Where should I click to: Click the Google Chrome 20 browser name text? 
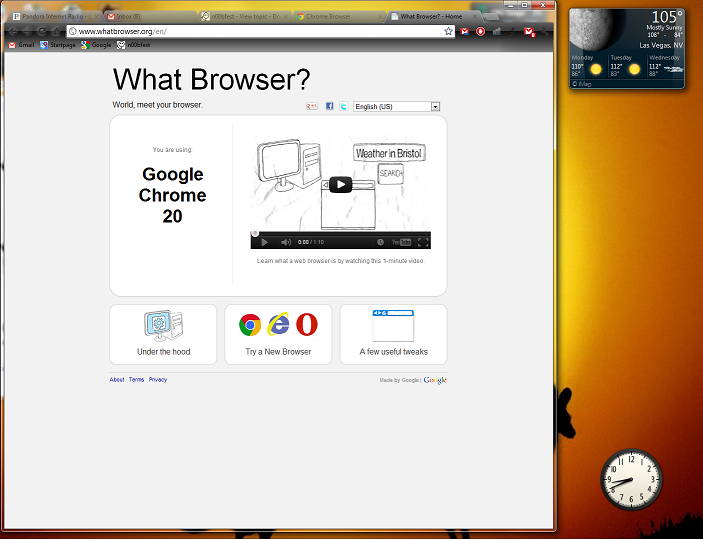click(173, 195)
